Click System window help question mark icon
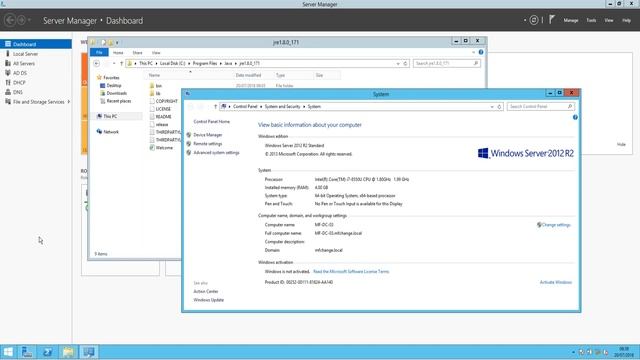Viewport: 640px width, 360px height. click(x=575, y=117)
